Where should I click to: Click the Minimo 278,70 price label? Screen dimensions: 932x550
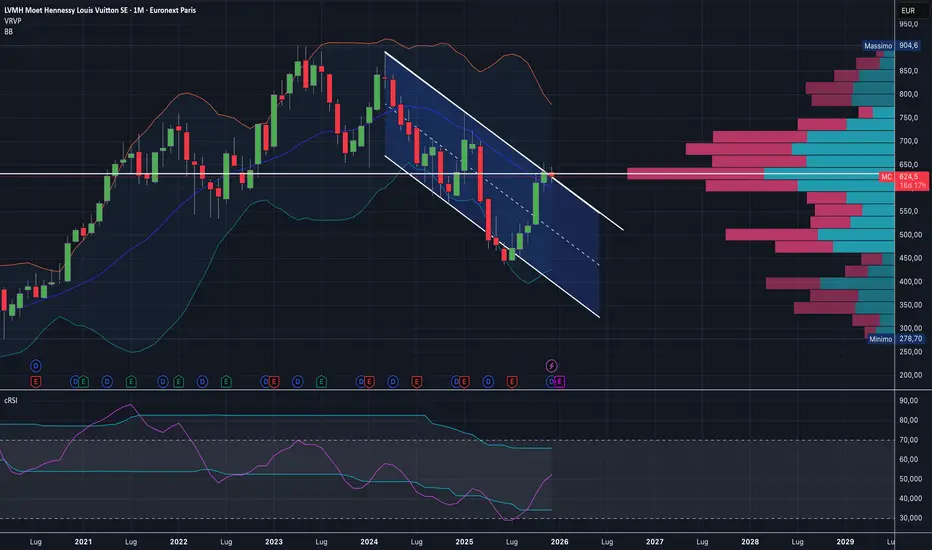[x=896, y=339]
